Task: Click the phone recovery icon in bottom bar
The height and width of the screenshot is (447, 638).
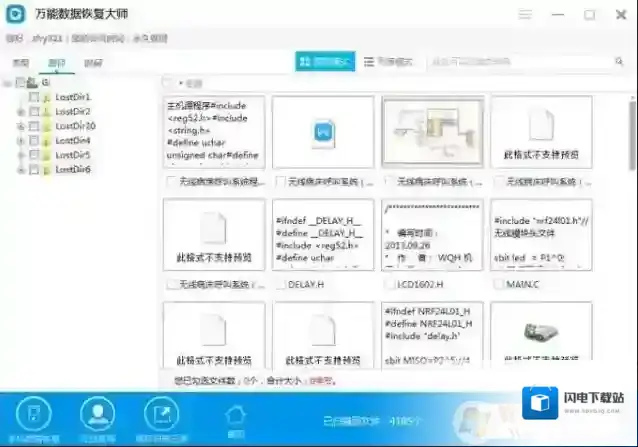Action: click(33, 413)
